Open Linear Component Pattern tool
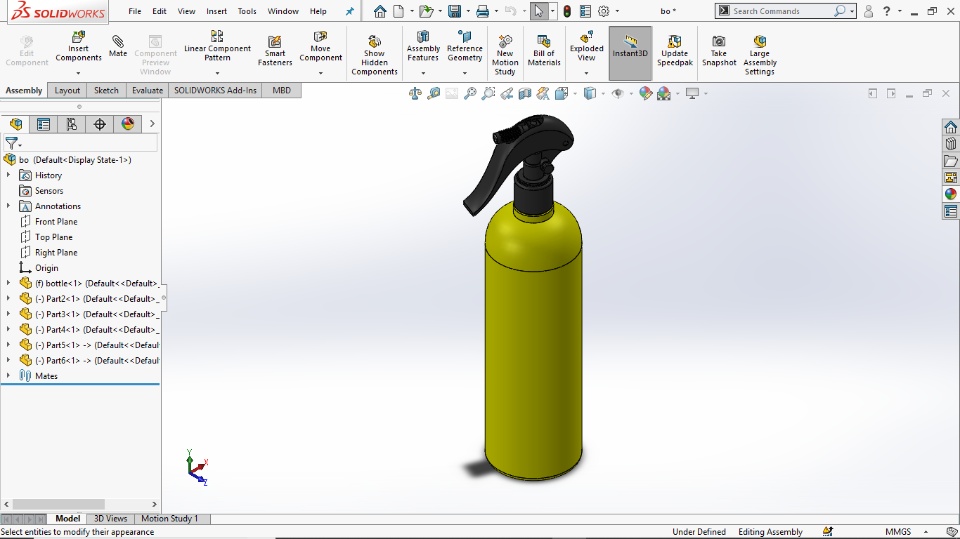The width and height of the screenshot is (960, 539). click(217, 46)
